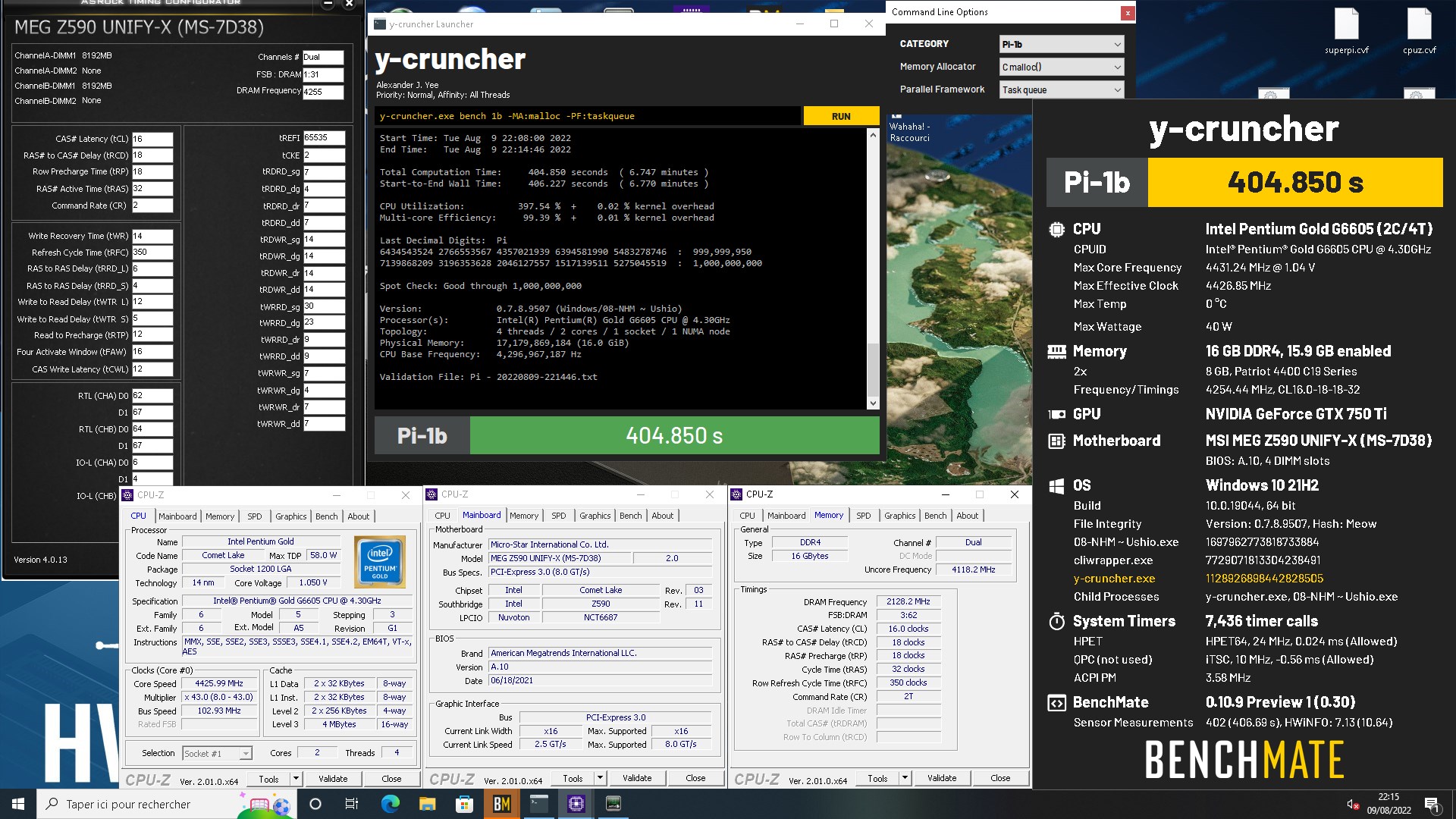Switch to BenchMate via taskbar BM icon

coord(501,804)
